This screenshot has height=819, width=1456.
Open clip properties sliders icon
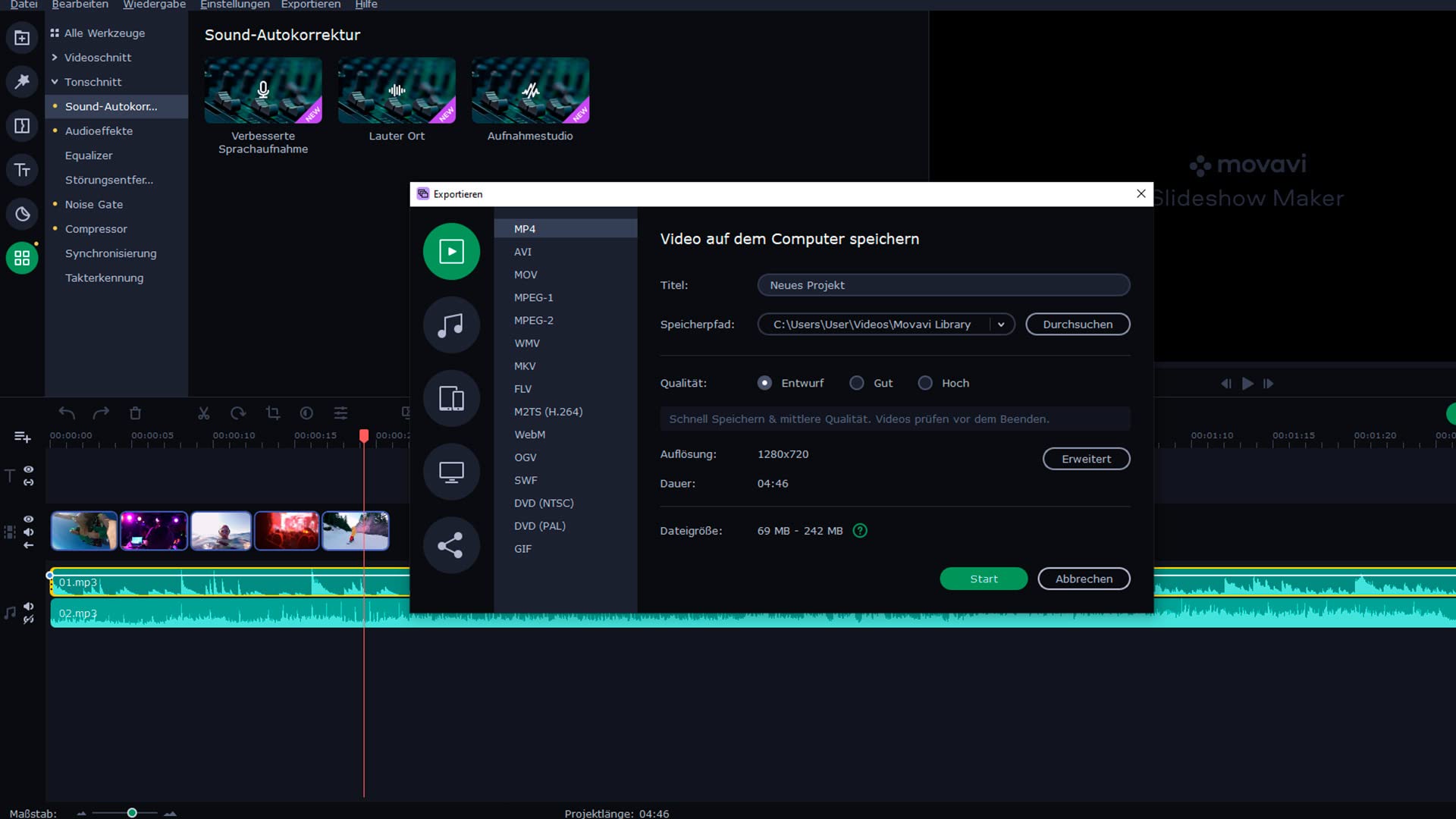point(341,413)
